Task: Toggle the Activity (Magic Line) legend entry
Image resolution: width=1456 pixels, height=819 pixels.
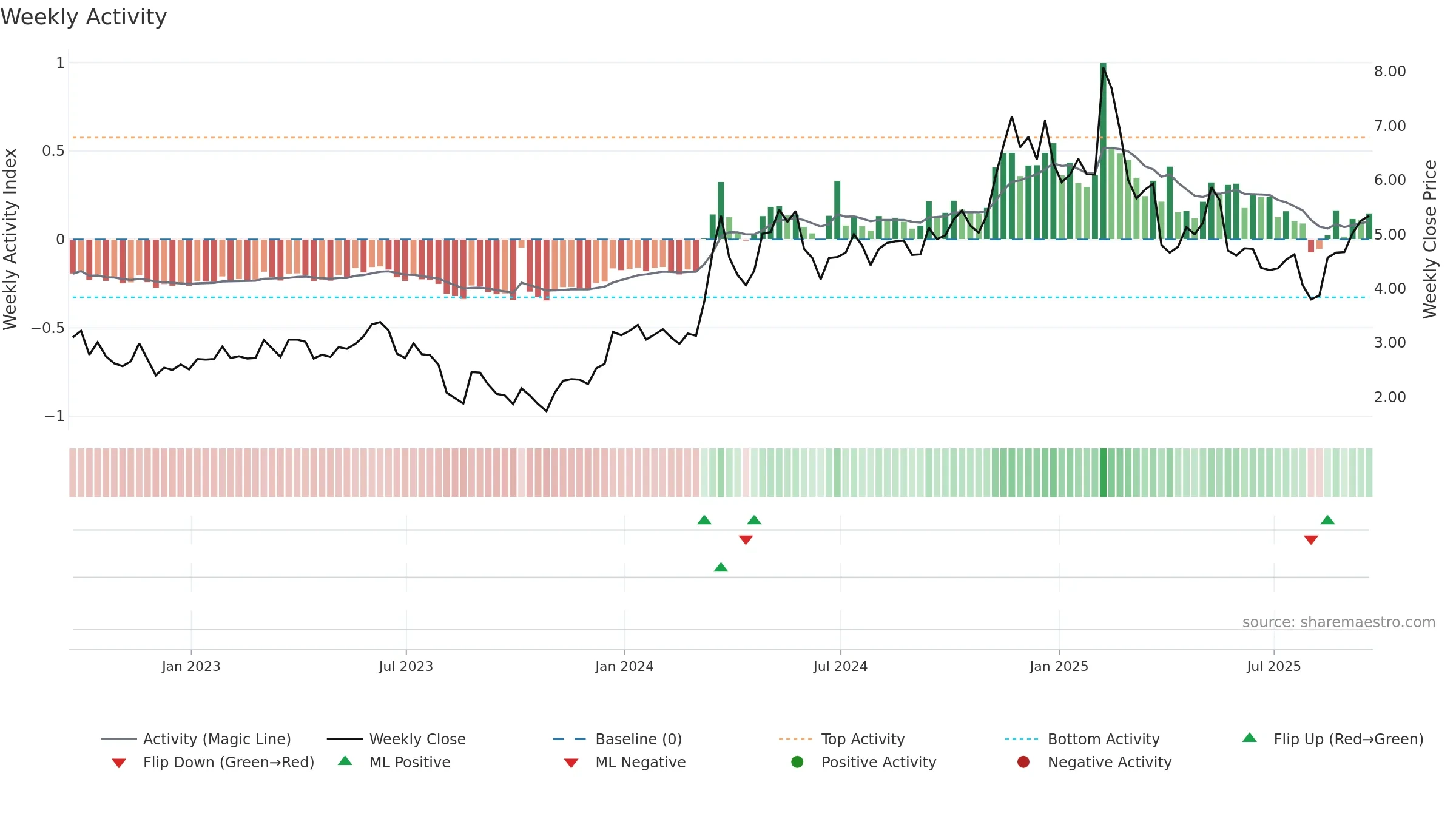Action: tap(196, 739)
